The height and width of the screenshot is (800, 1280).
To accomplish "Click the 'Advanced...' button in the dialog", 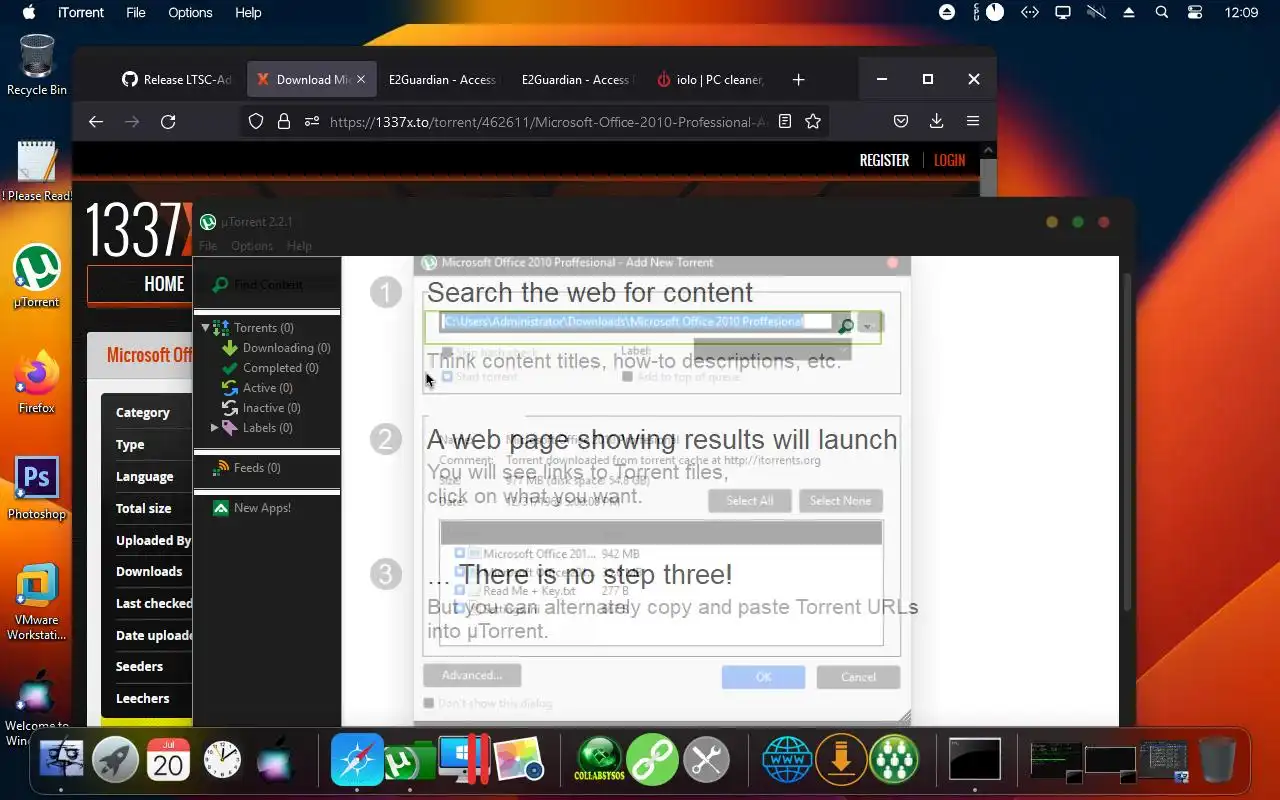I will [472, 675].
